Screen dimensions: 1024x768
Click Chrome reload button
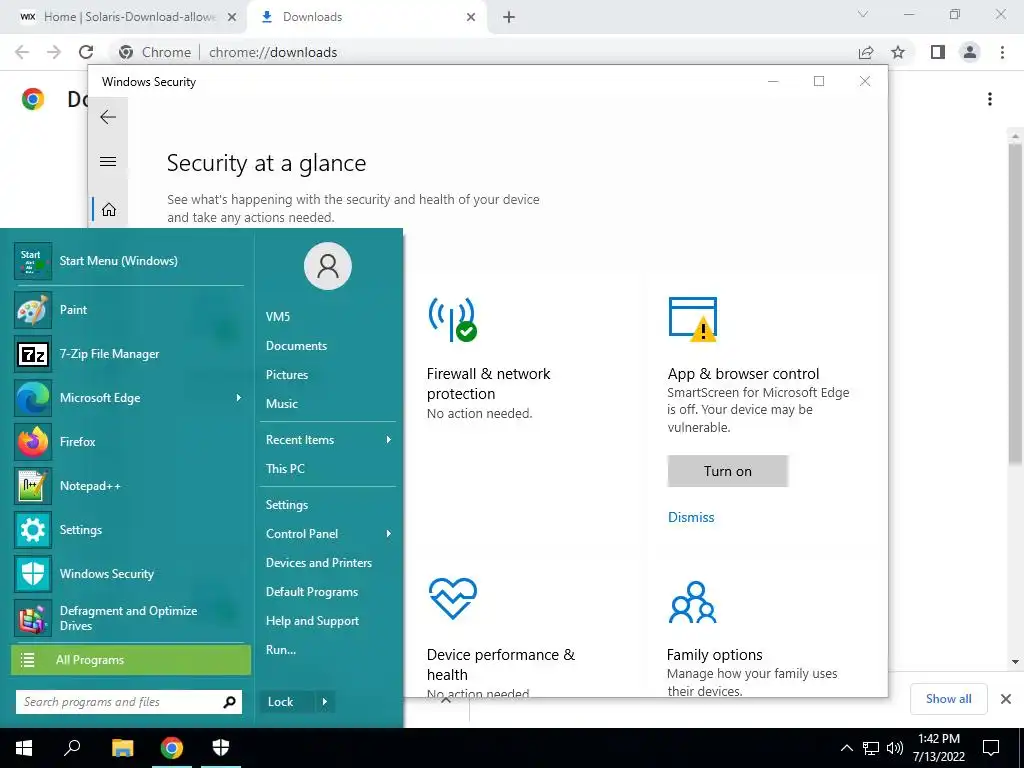[x=86, y=52]
